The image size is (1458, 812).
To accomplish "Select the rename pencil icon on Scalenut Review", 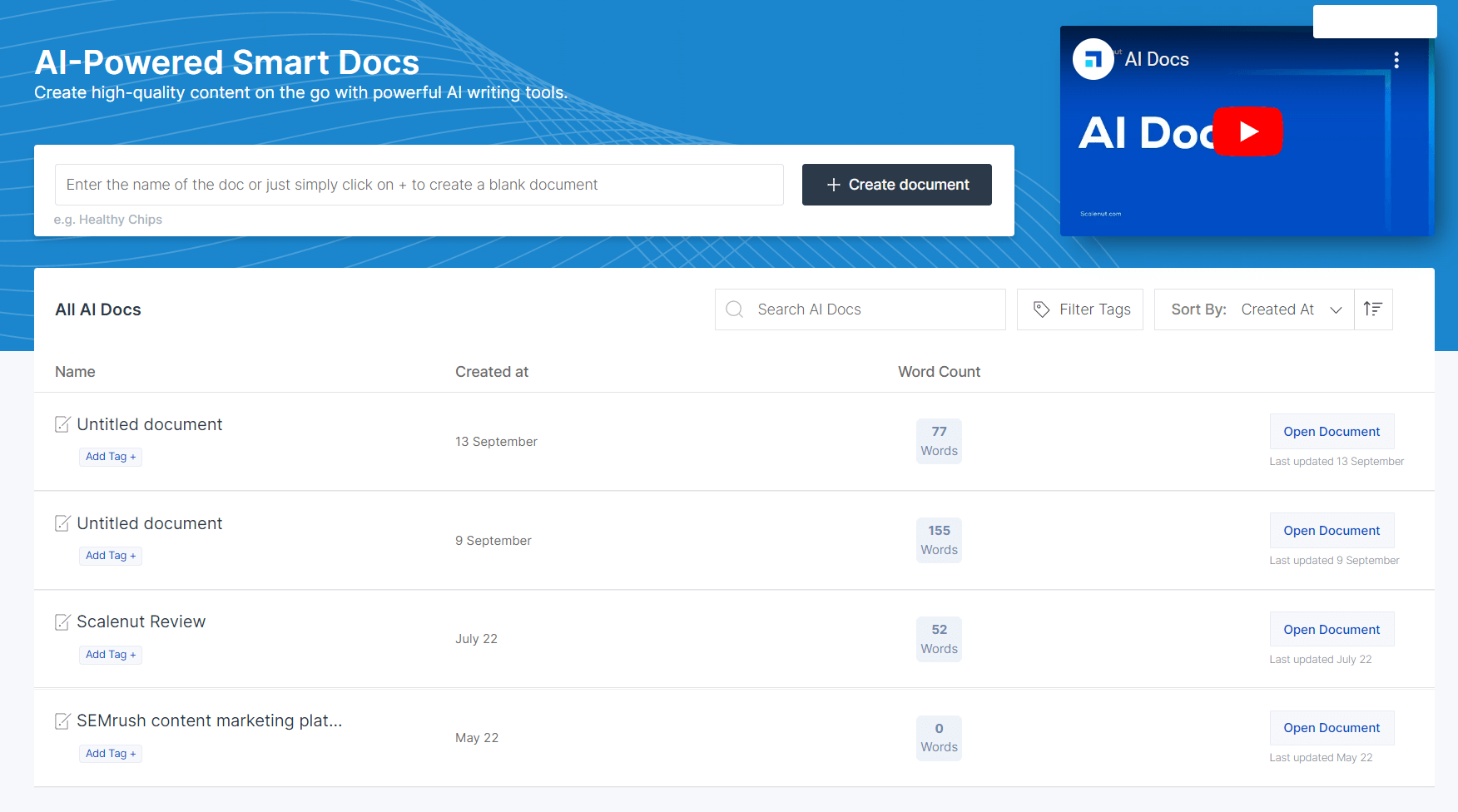I will [x=62, y=621].
